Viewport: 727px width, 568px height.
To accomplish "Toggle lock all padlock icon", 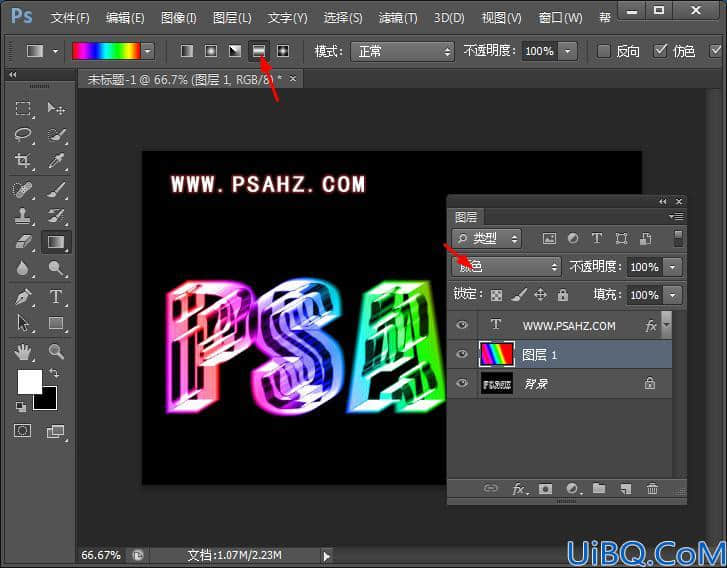I will [x=563, y=295].
